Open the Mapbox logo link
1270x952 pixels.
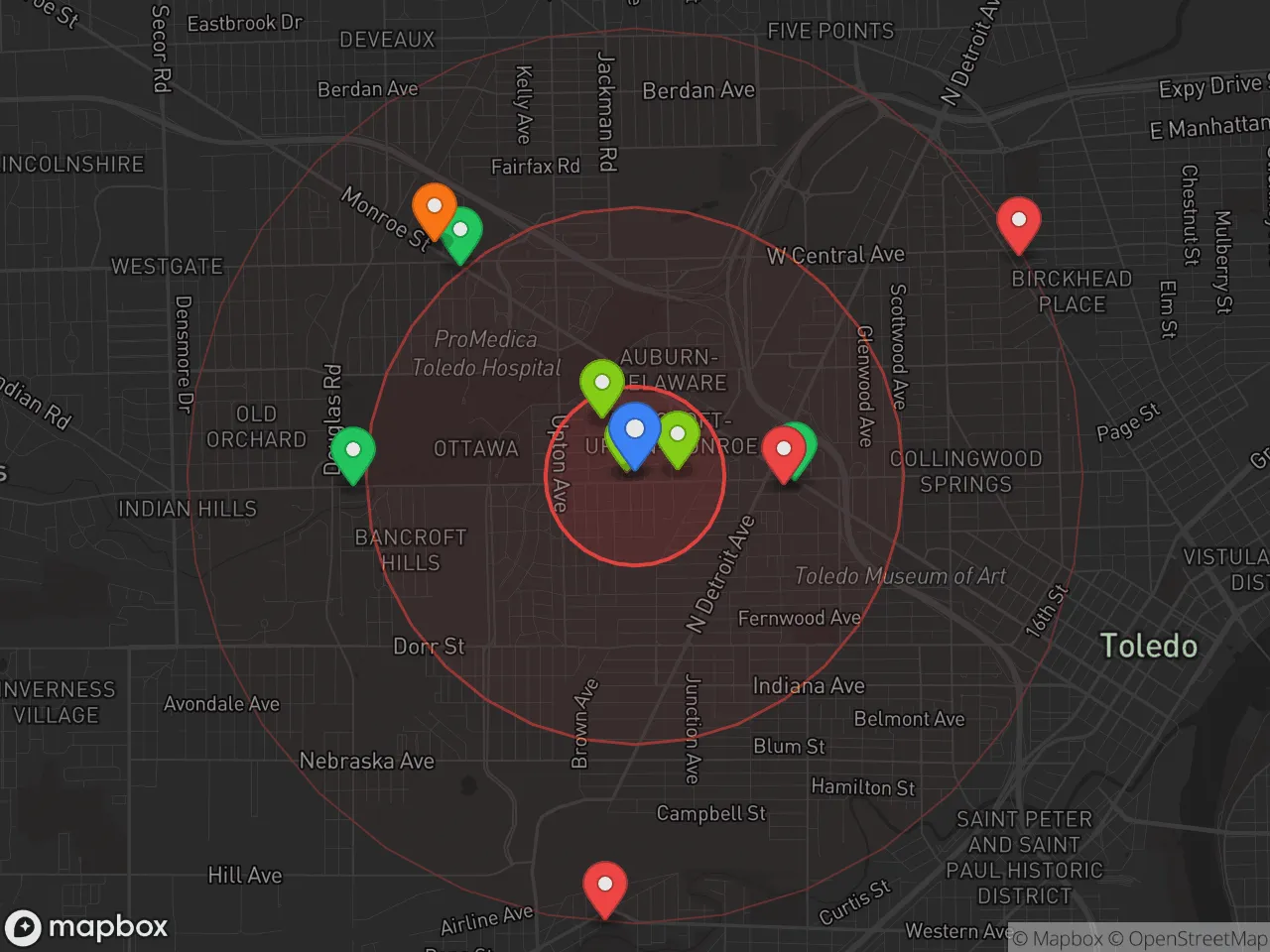[87, 927]
